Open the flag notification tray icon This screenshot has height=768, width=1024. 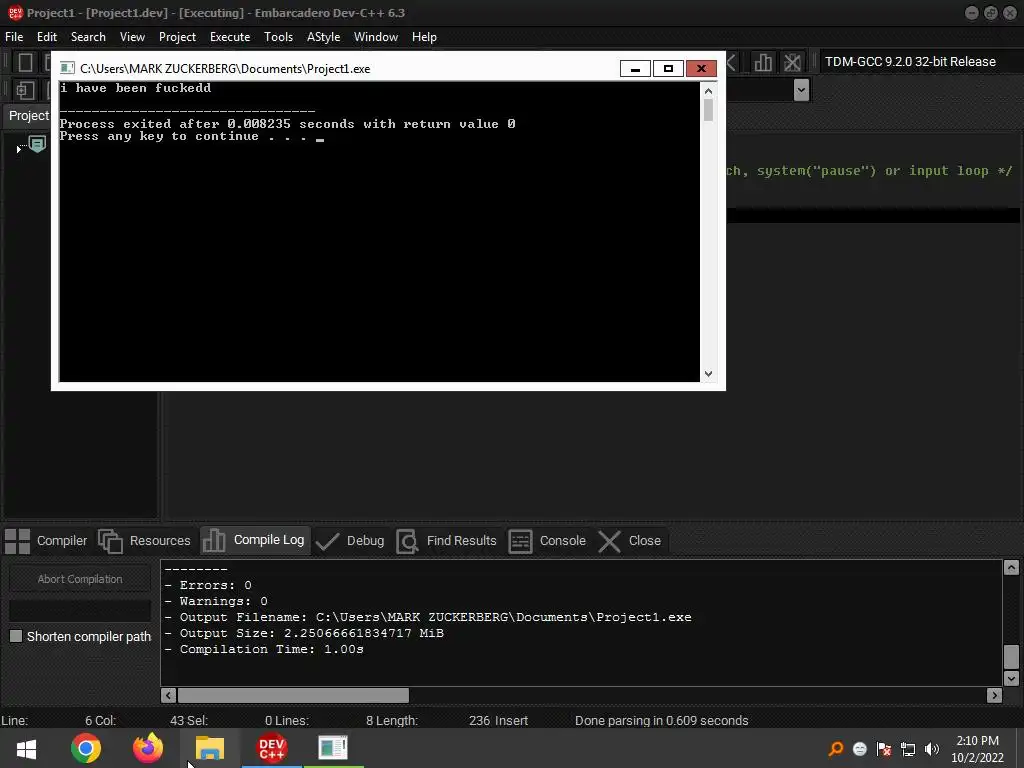(x=884, y=749)
